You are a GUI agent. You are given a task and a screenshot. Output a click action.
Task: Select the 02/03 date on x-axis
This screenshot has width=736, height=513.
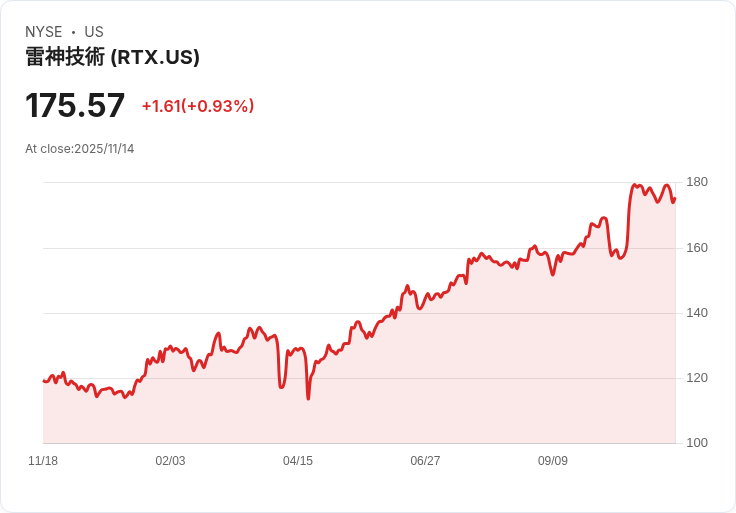point(170,461)
